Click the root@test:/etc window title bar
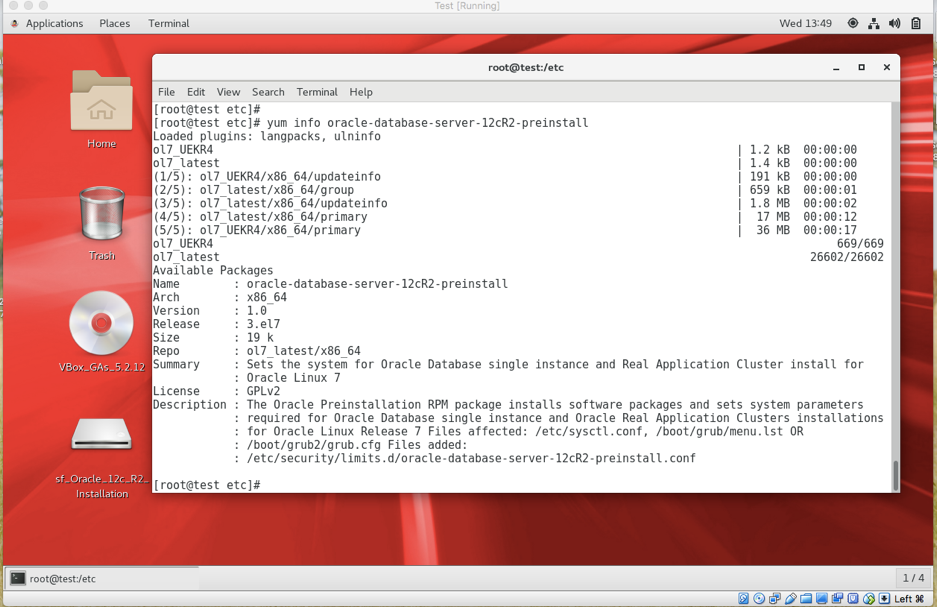This screenshot has width=937, height=607. (x=526, y=68)
